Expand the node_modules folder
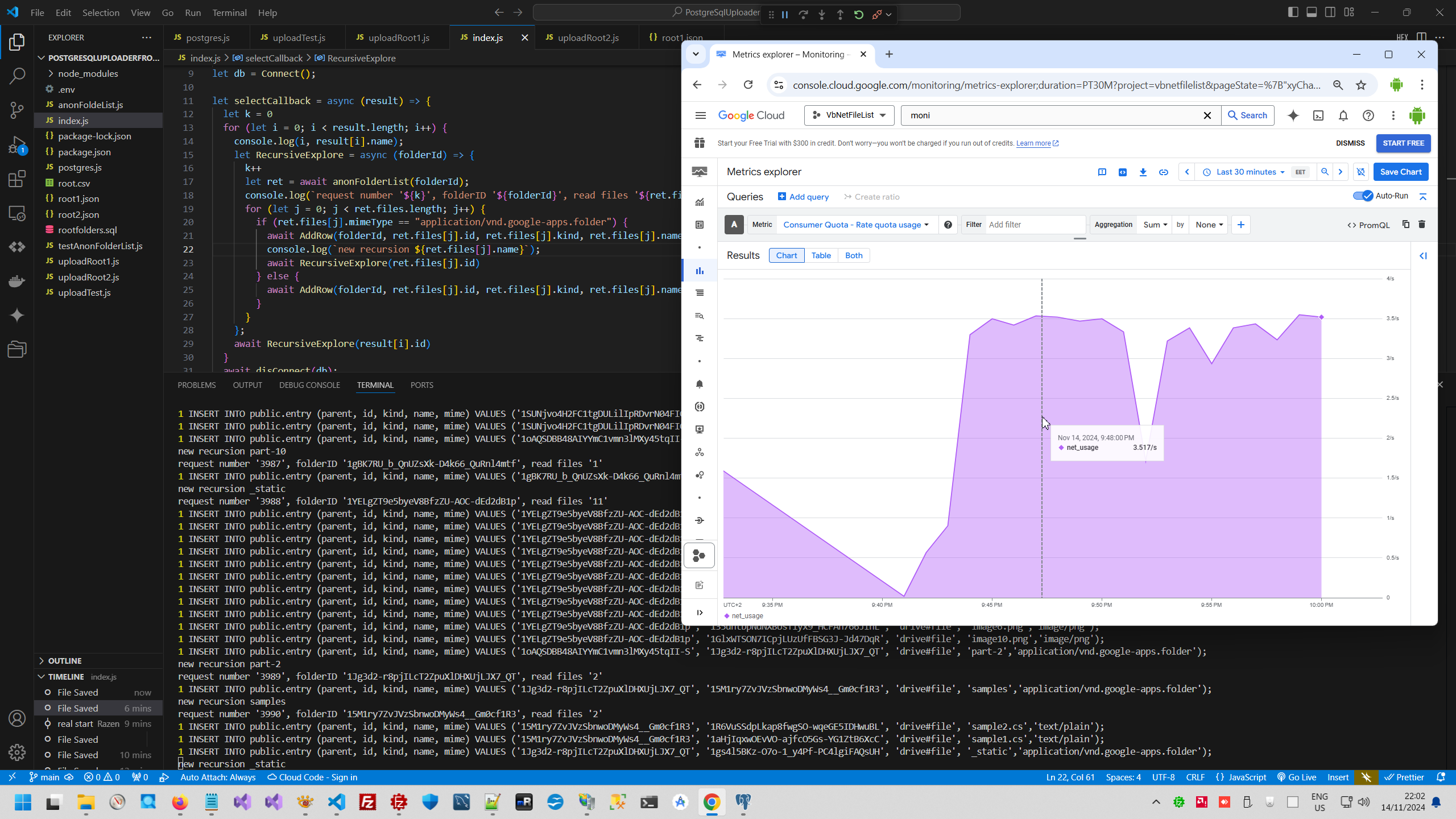 pyautogui.click(x=88, y=73)
